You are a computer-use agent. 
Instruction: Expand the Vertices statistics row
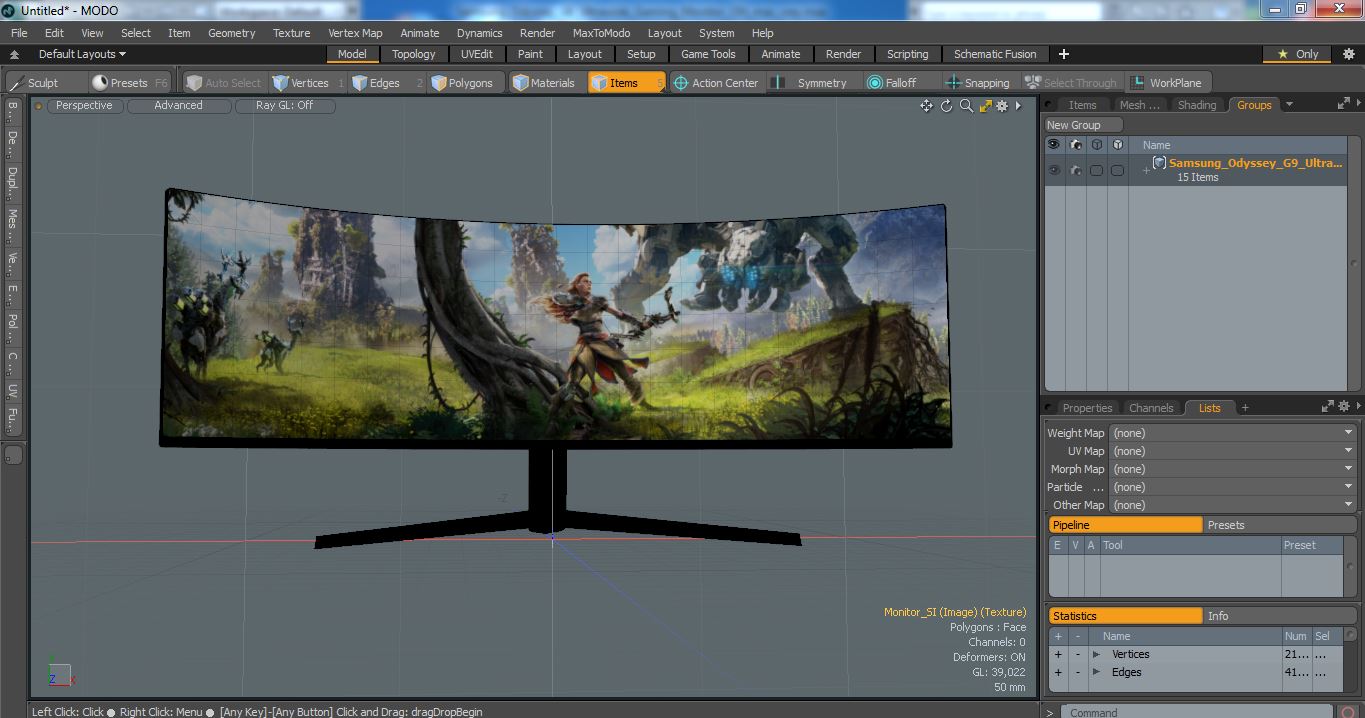[x=1096, y=654]
